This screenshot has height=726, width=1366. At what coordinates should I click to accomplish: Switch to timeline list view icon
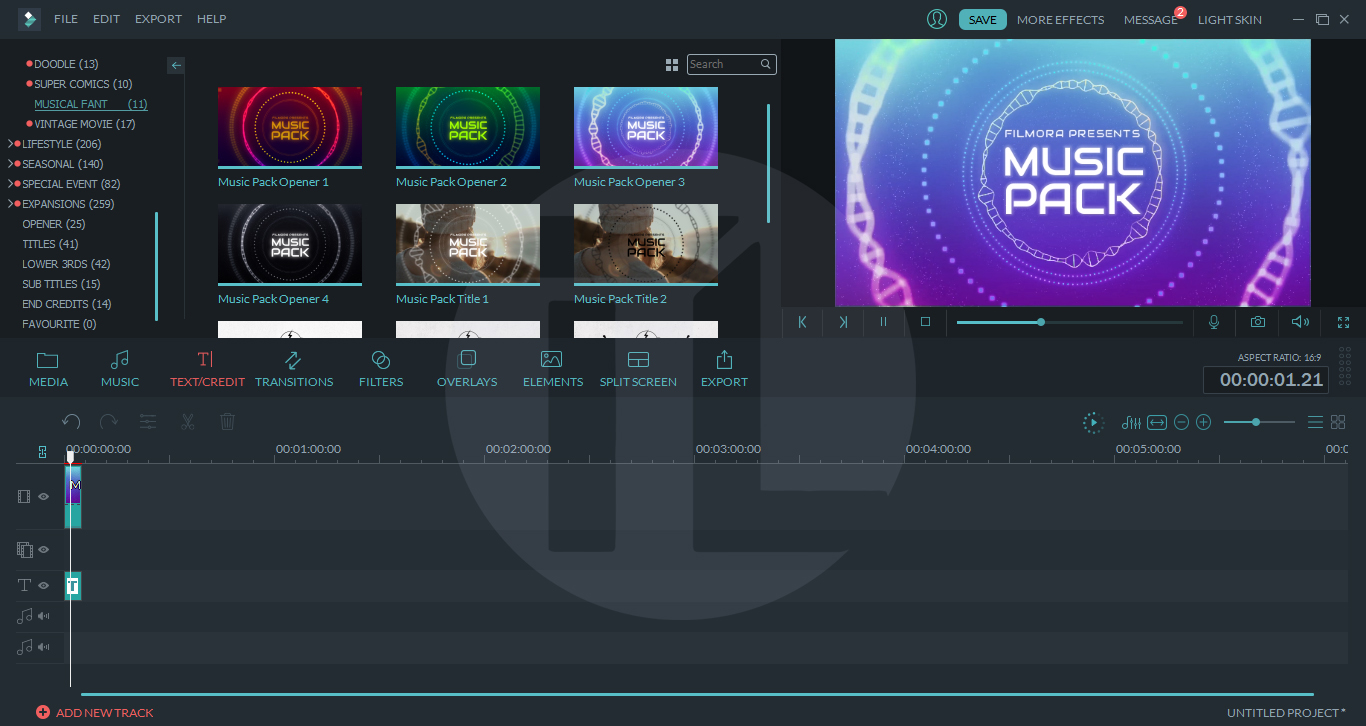pyautogui.click(x=1316, y=423)
